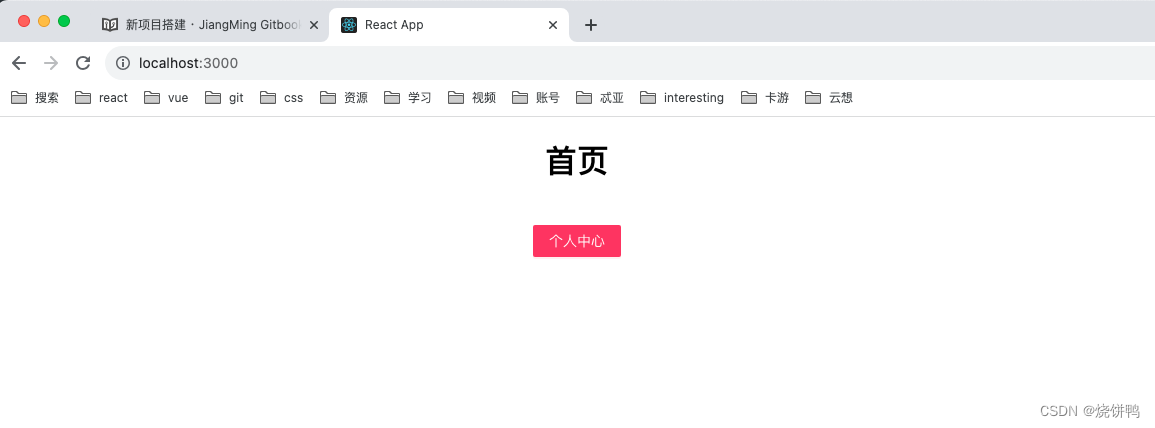Screen dimensions: 1155x428
Task: Open the 搜索 bookmark folder
Action: click(35, 98)
